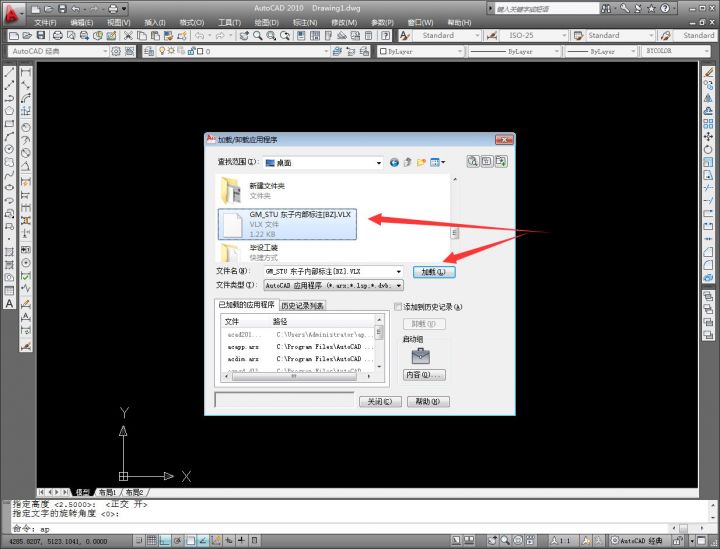Image resolution: width=720 pixels, height=549 pixels.
Task: Click the Startup Suite briefcase icon
Action: [420, 356]
